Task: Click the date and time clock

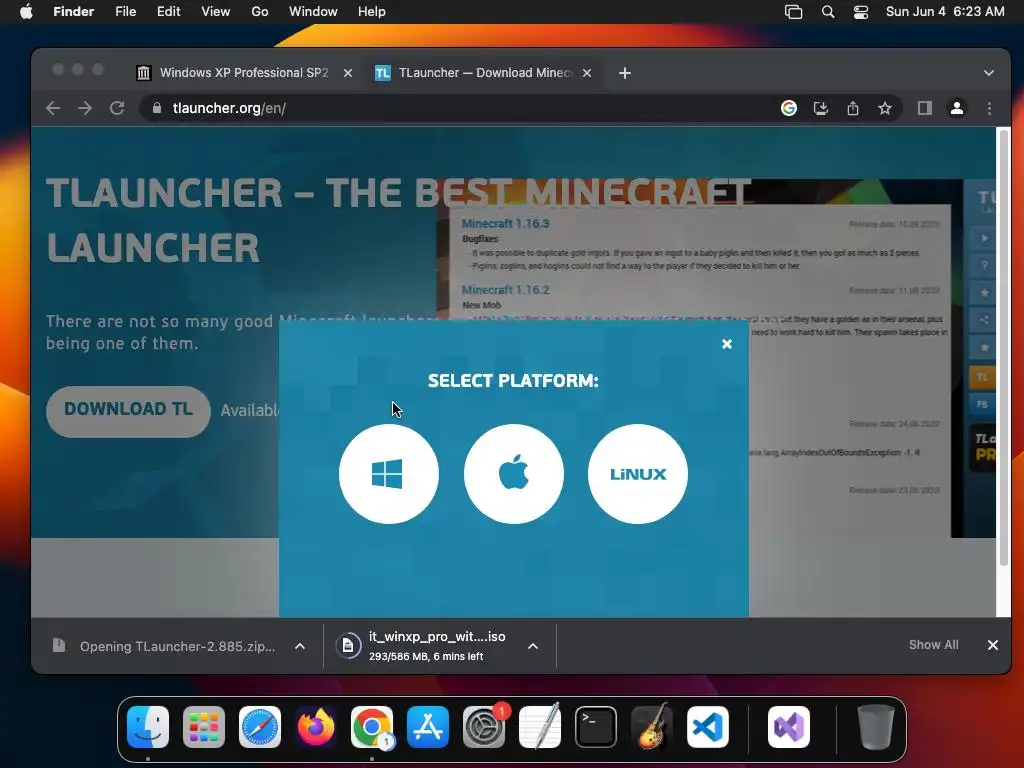Action: [x=945, y=12]
